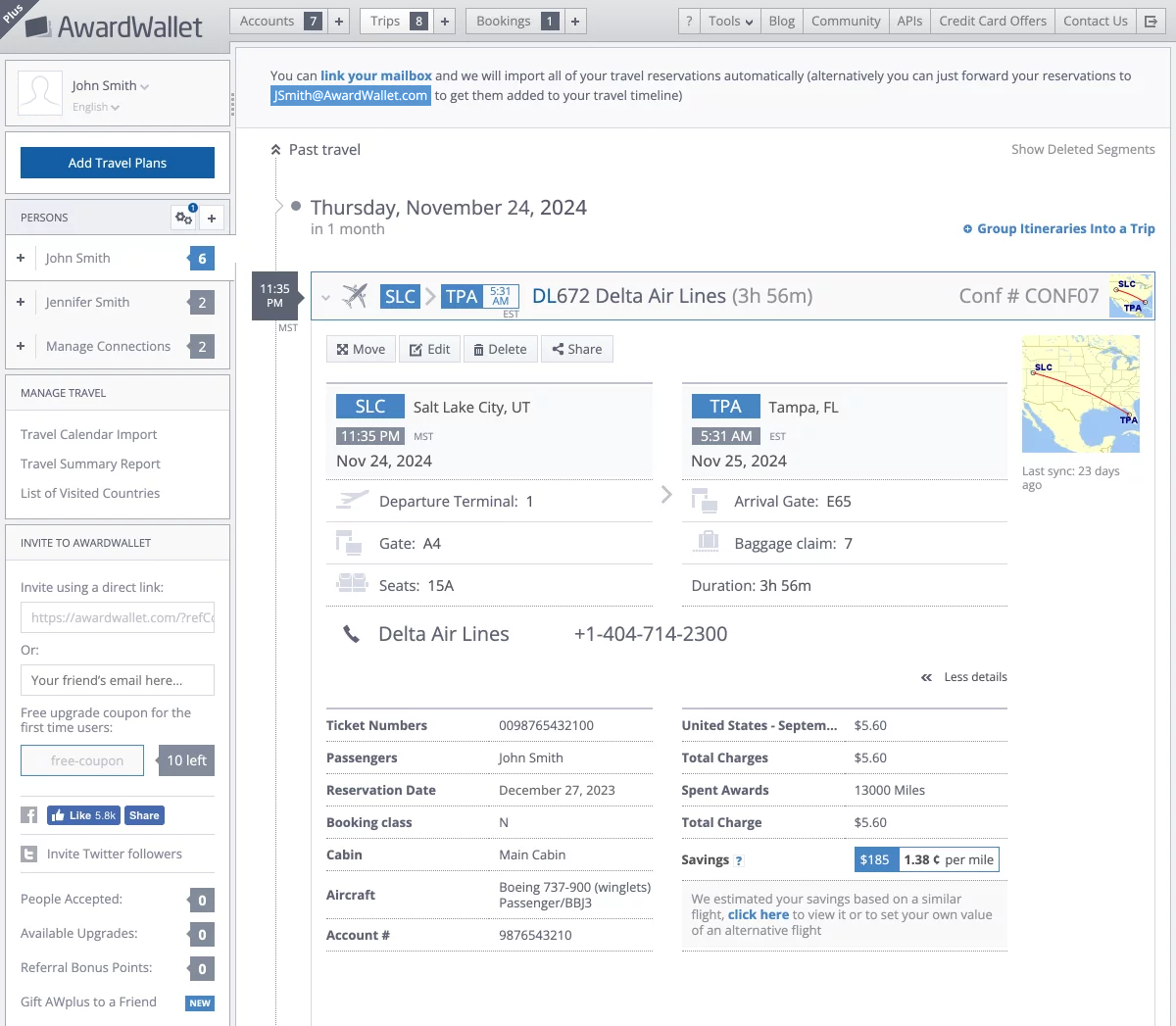Click the NEW badge beside Gift AWplus
The image size is (1176, 1026).
tap(200, 1002)
